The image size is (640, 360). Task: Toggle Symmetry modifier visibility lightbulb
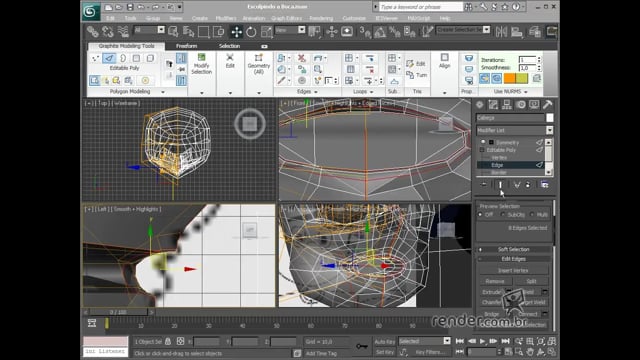(x=483, y=142)
